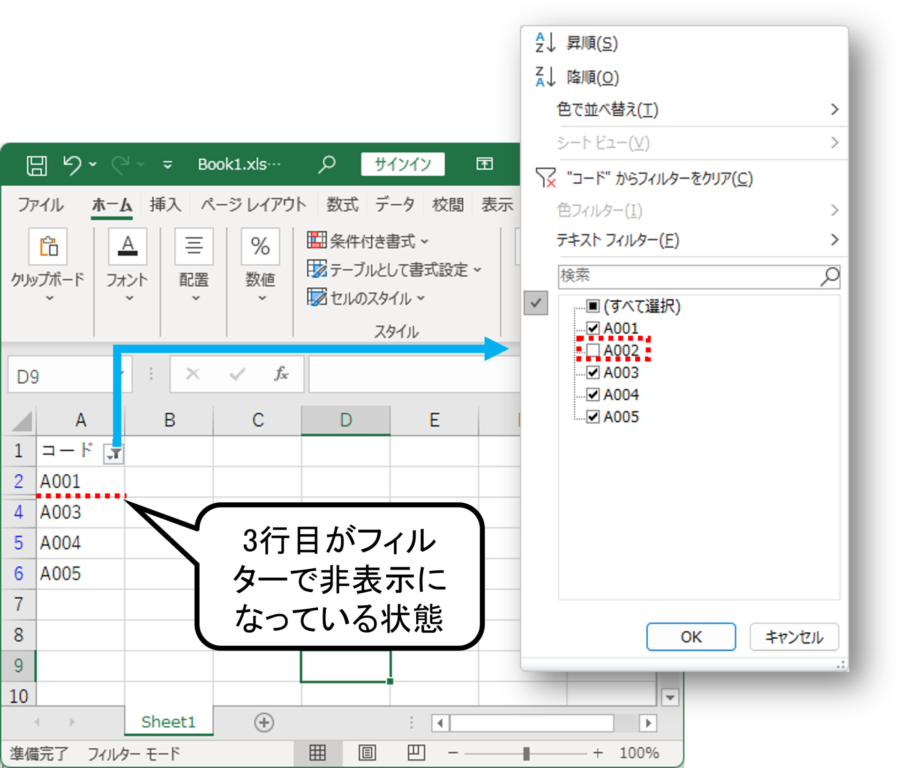This screenshot has height=768, width=900.
Task: Click the 検索 search box in filter menu
Action: (690, 275)
